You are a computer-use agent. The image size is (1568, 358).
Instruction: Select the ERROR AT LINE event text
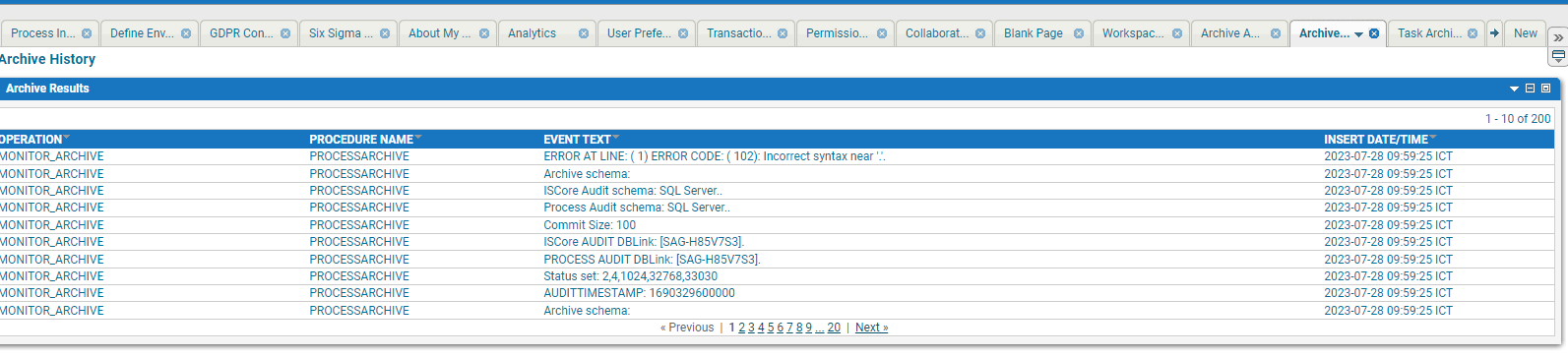[x=715, y=156]
